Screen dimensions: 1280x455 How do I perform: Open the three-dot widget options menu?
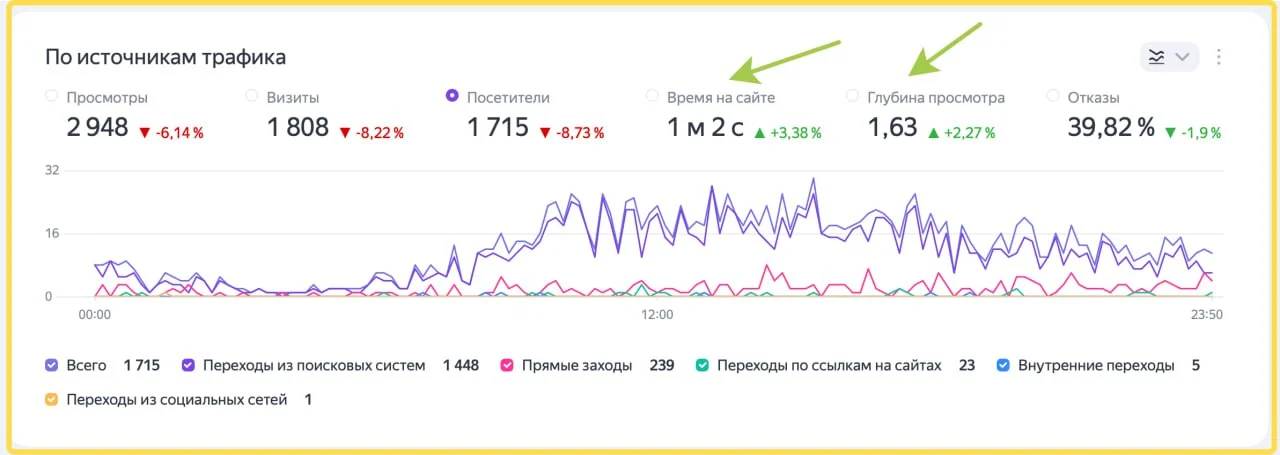[x=1218, y=57]
